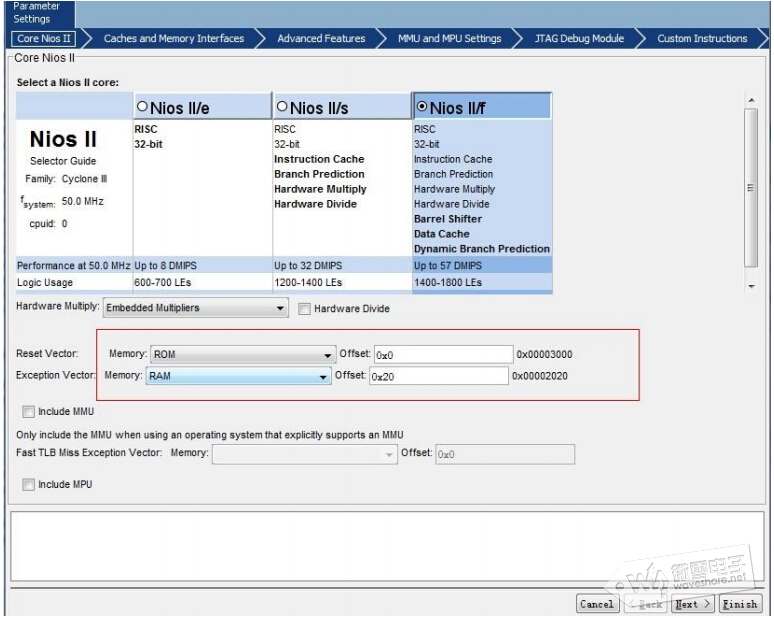Click the scroll down arrow of core table
The height and width of the screenshot is (618, 774).
(x=751, y=287)
